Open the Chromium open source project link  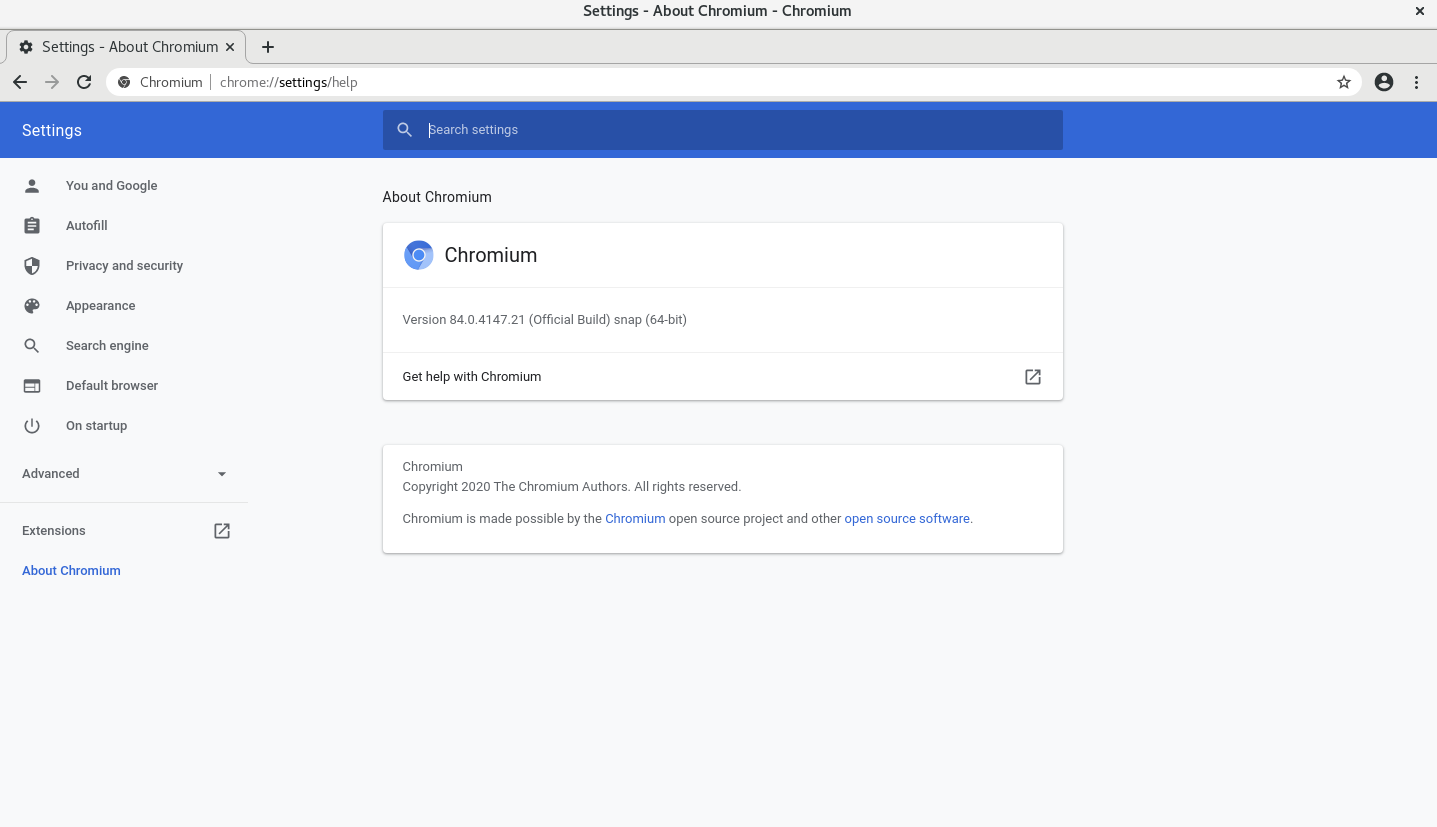(x=635, y=519)
